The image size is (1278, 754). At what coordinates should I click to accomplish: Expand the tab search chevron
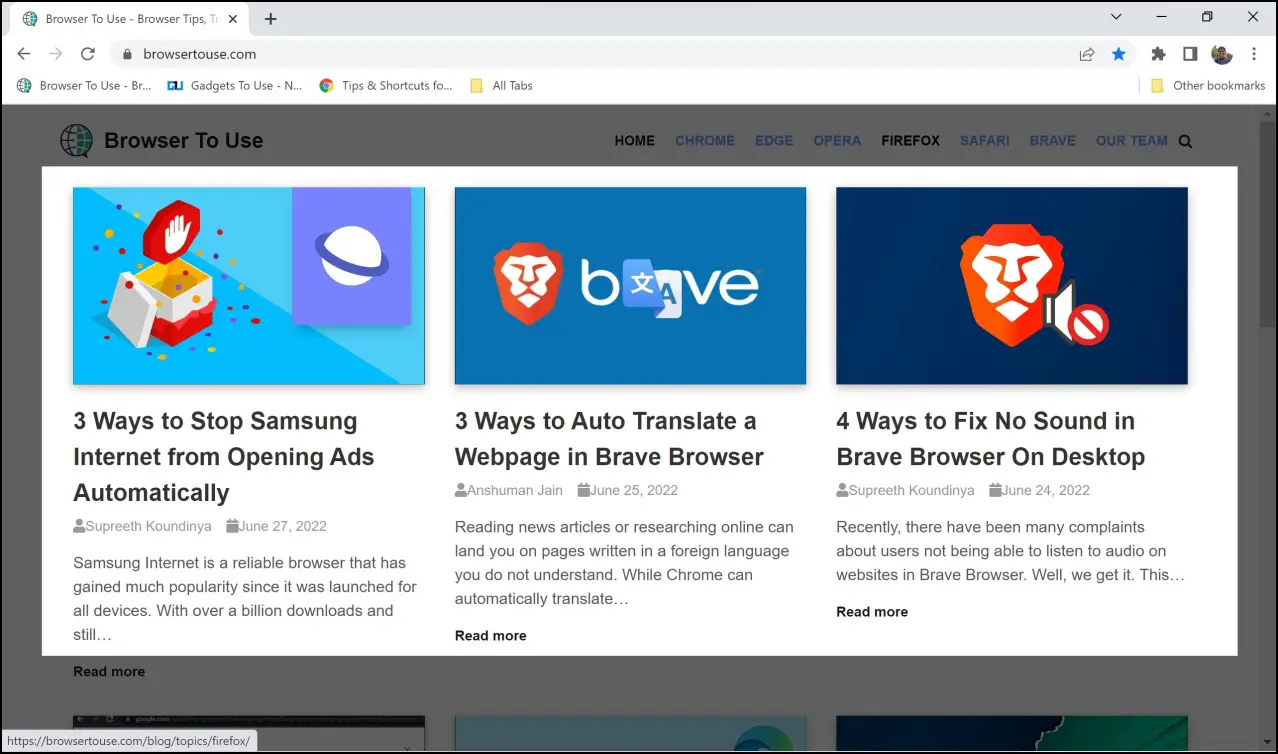coord(1117,17)
